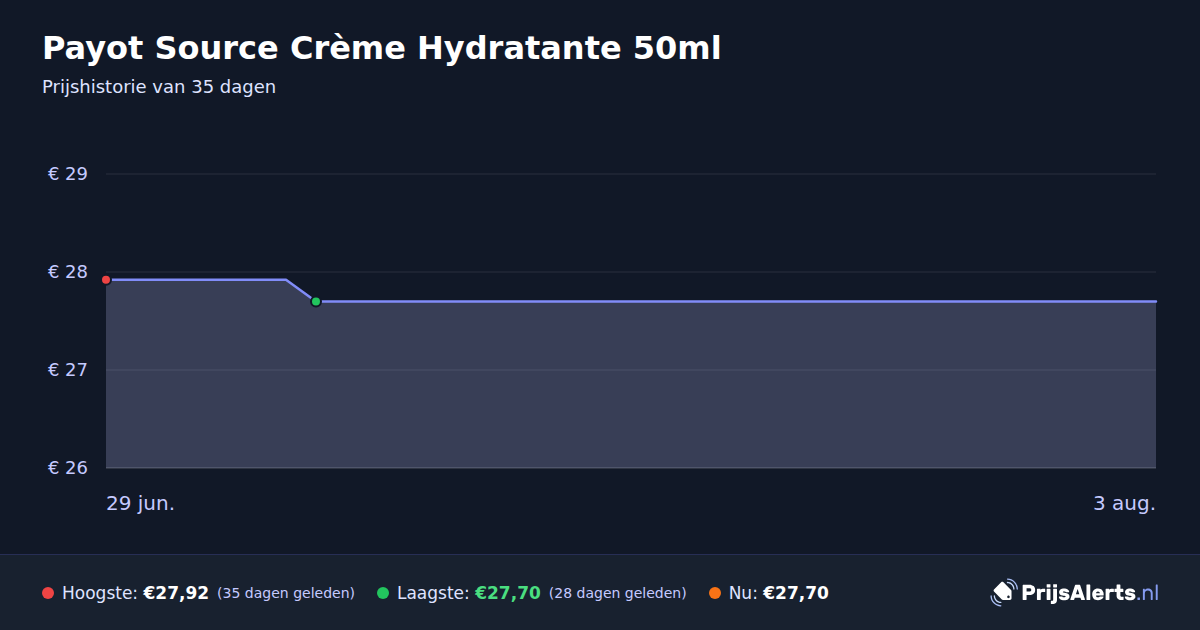Click the red dot beside Hoogste
1200x630 pixels.
(x=48, y=593)
